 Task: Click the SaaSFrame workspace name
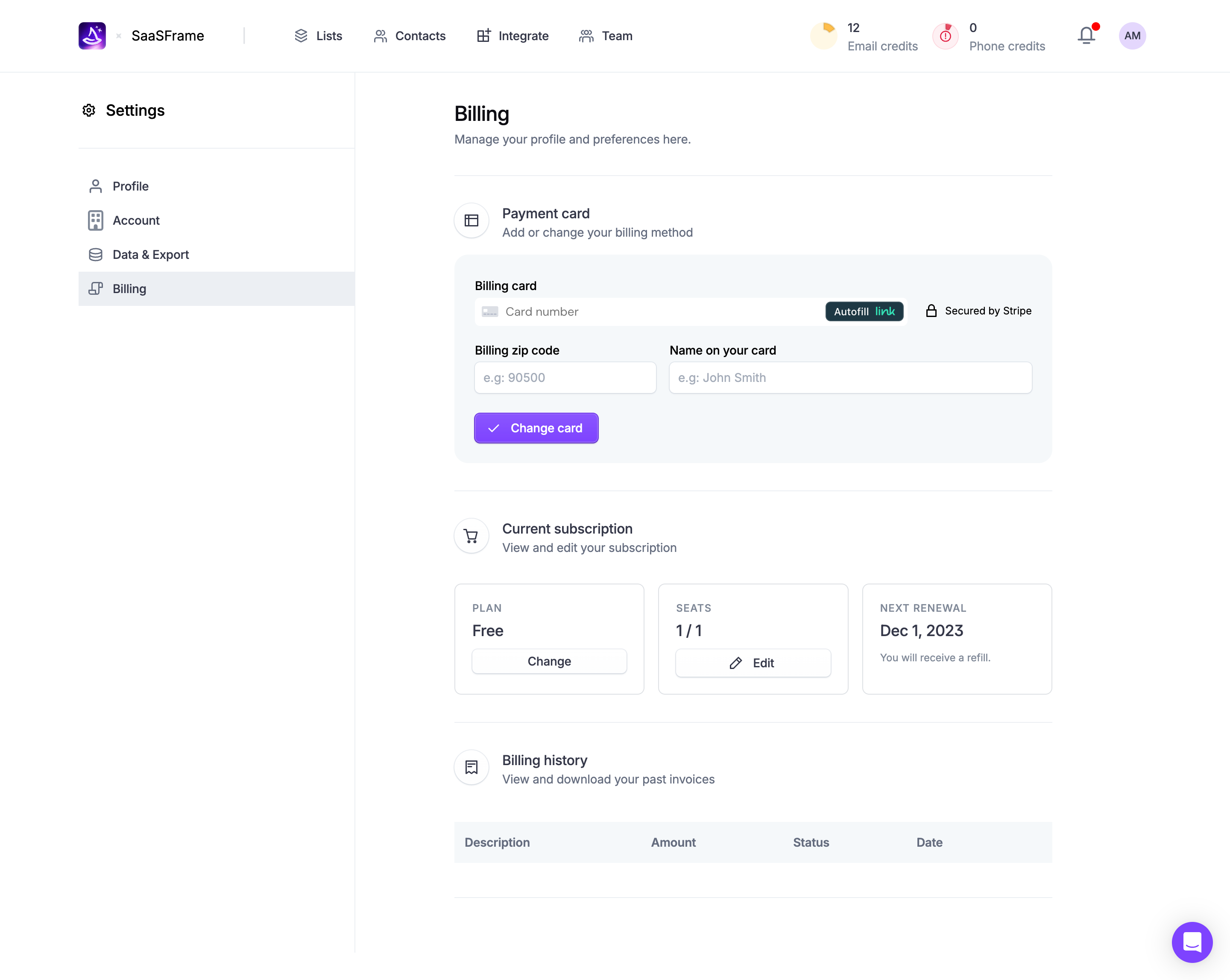[168, 36]
